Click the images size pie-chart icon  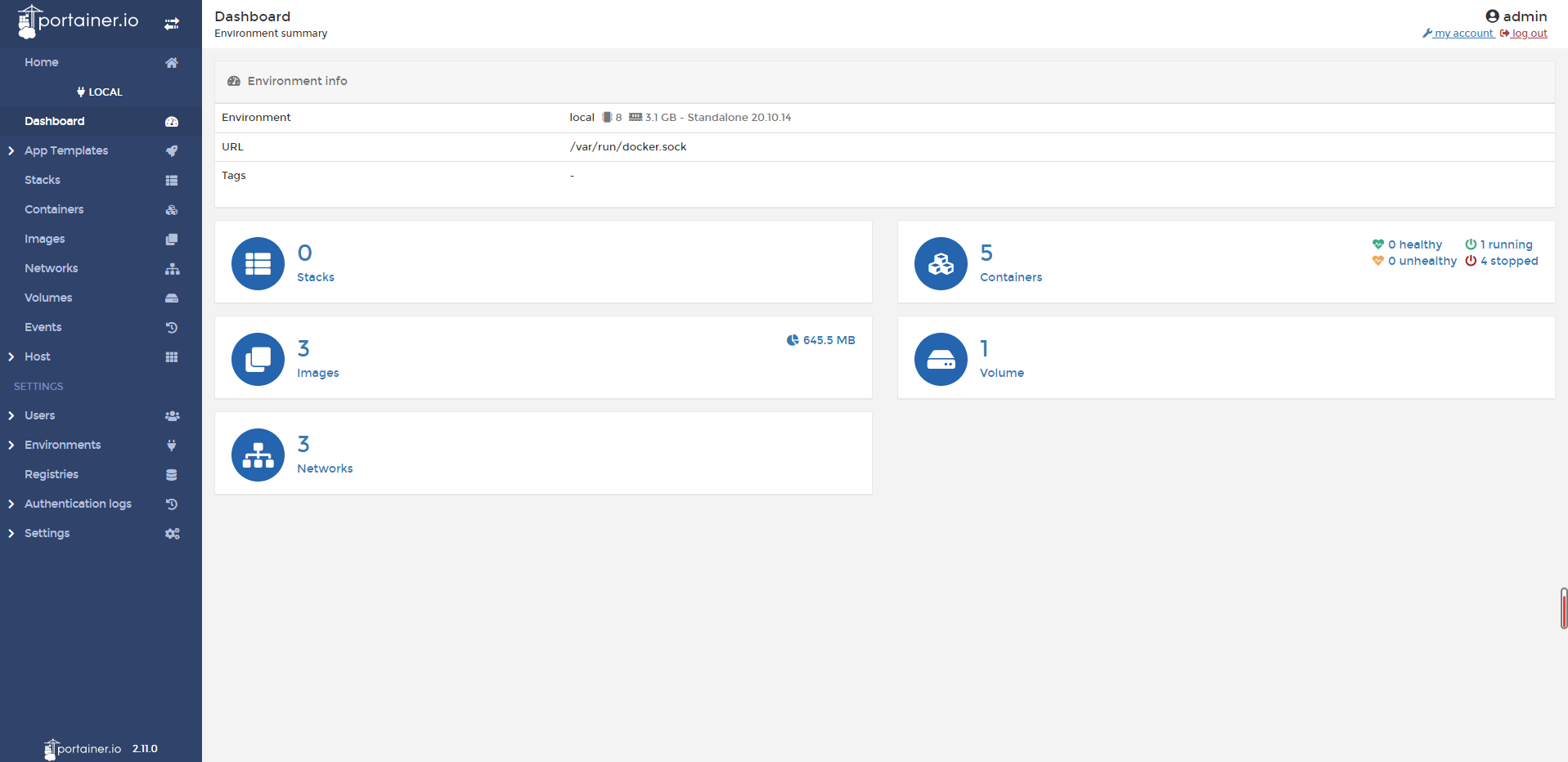click(x=793, y=340)
